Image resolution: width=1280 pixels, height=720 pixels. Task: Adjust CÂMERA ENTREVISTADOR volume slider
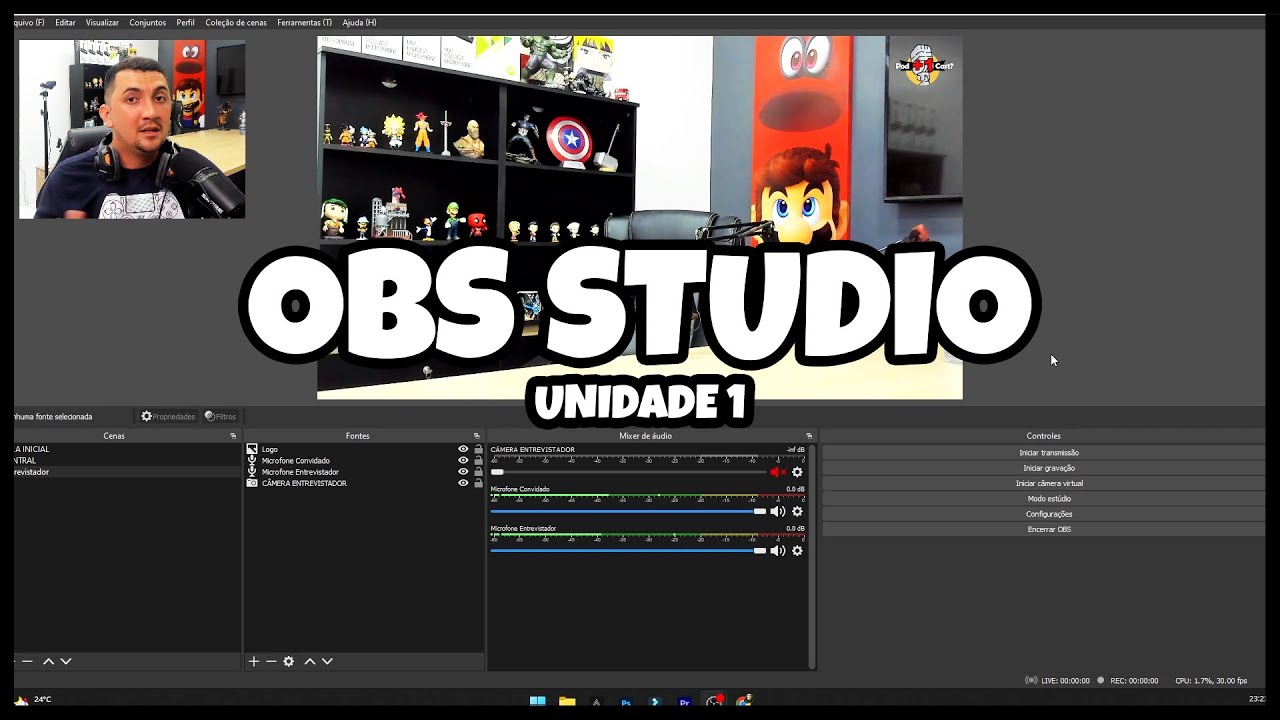[628, 472]
